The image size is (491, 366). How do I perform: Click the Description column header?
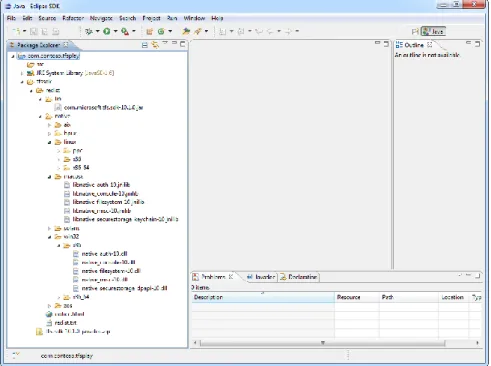point(263,297)
